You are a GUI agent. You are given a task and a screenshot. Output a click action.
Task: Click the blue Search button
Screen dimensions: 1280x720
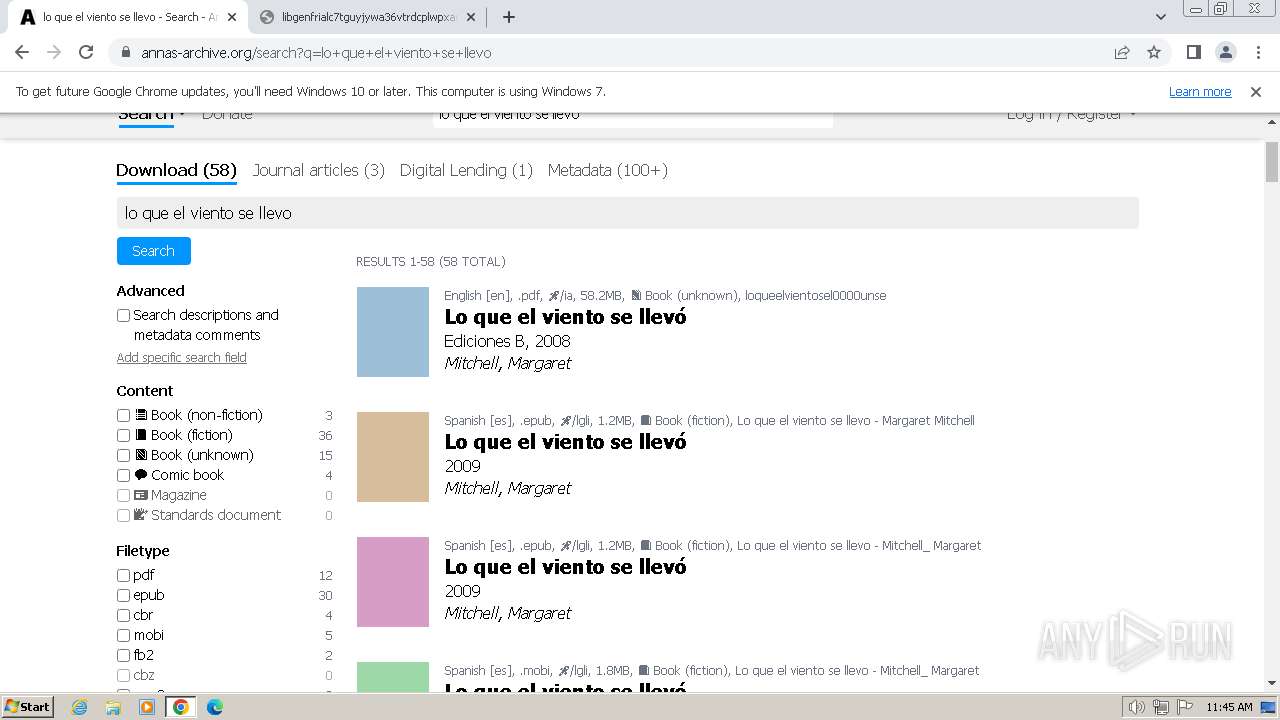[x=153, y=251]
